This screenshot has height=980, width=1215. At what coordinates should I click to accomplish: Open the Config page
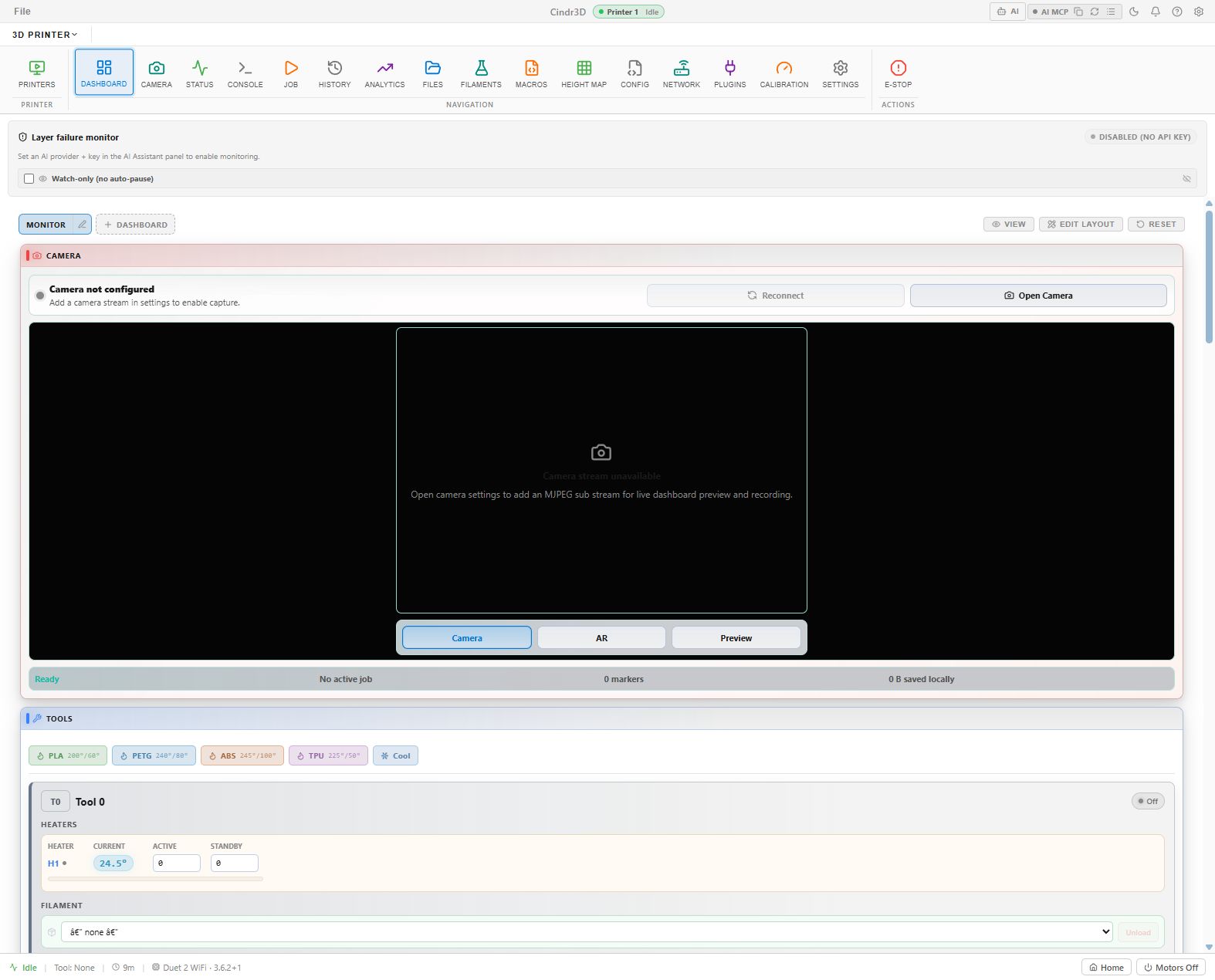click(635, 73)
